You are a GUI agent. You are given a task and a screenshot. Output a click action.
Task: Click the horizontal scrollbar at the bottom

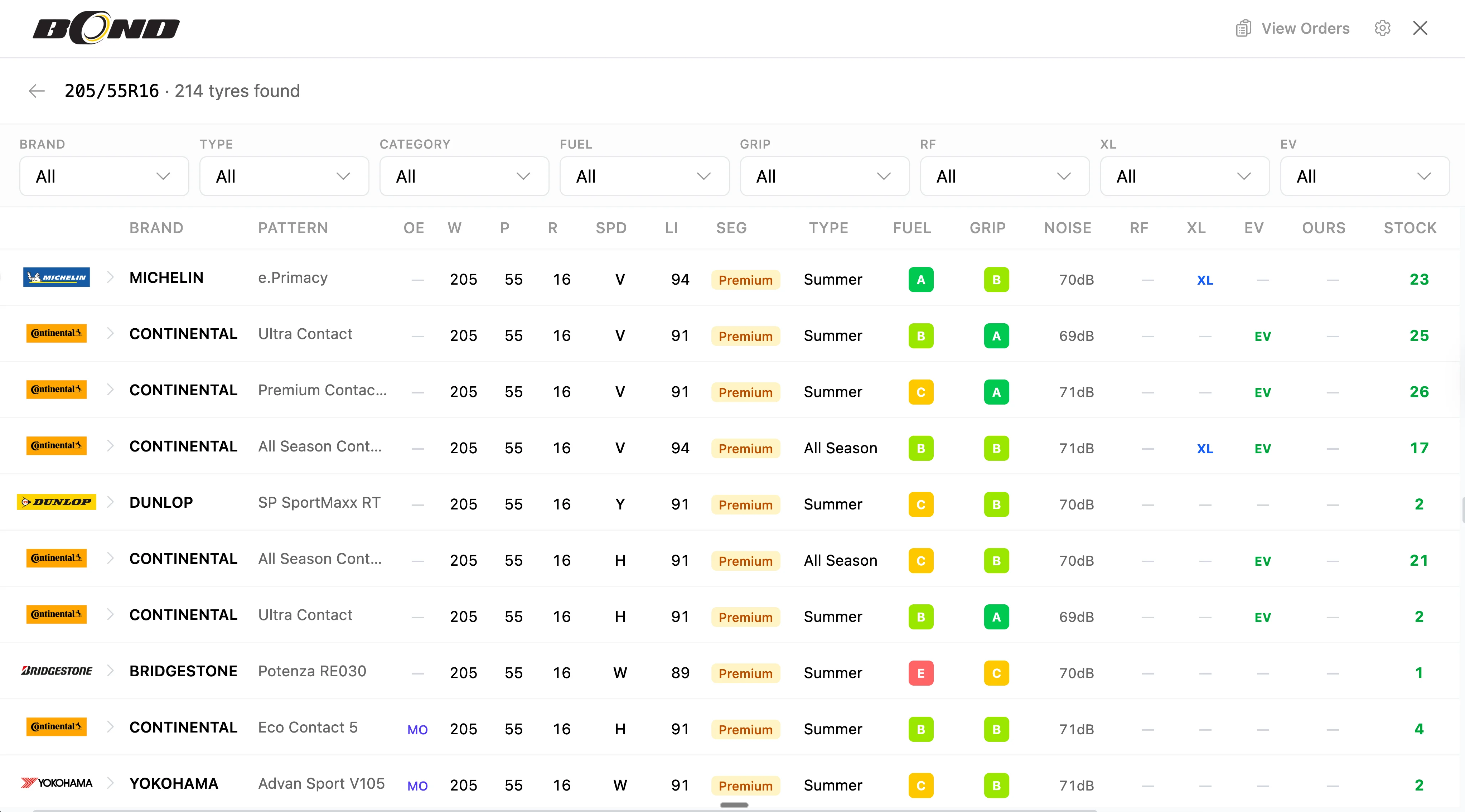(734, 804)
